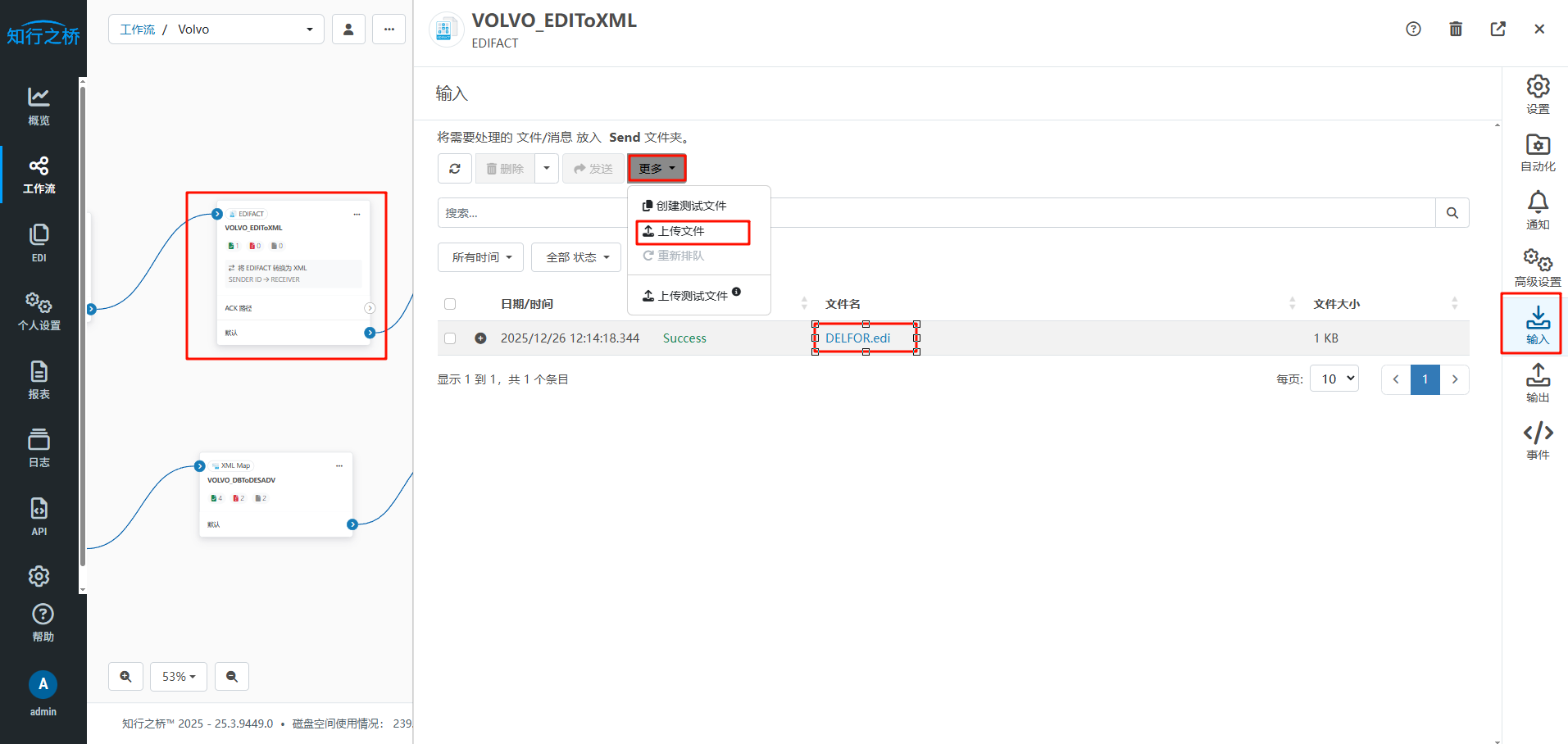Screen dimensions: 1568x744
Task: Open the 事件 events code panel
Action: [1537, 440]
